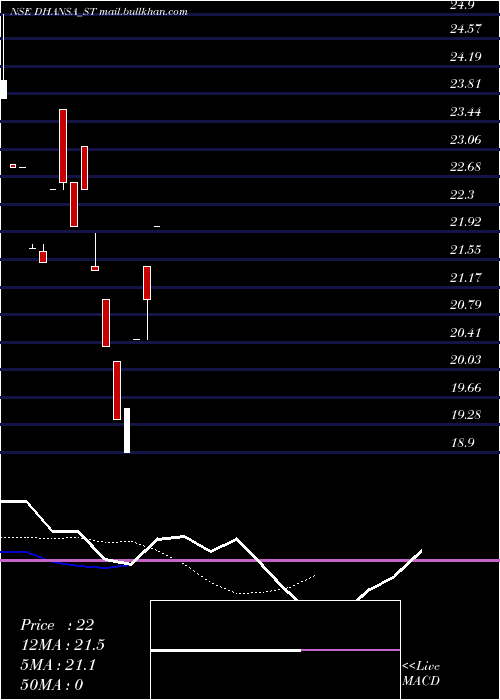Click the 20.41 price axis label

point(466,333)
